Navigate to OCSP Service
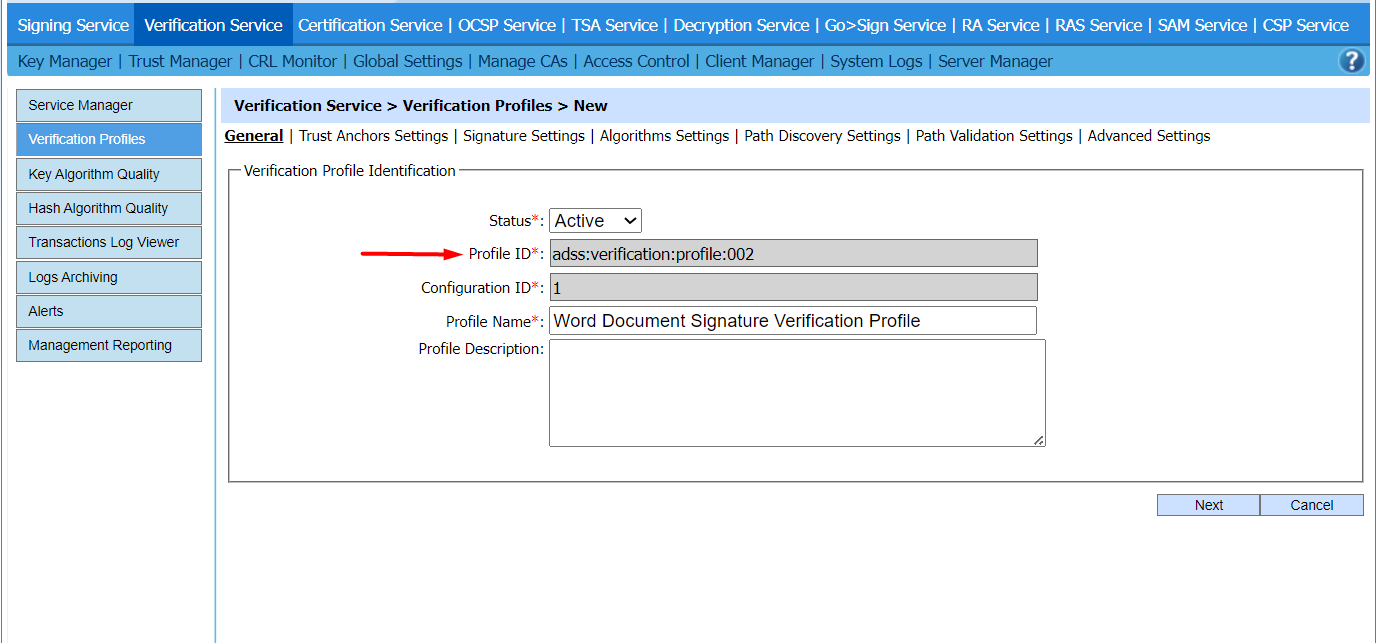 click(506, 25)
